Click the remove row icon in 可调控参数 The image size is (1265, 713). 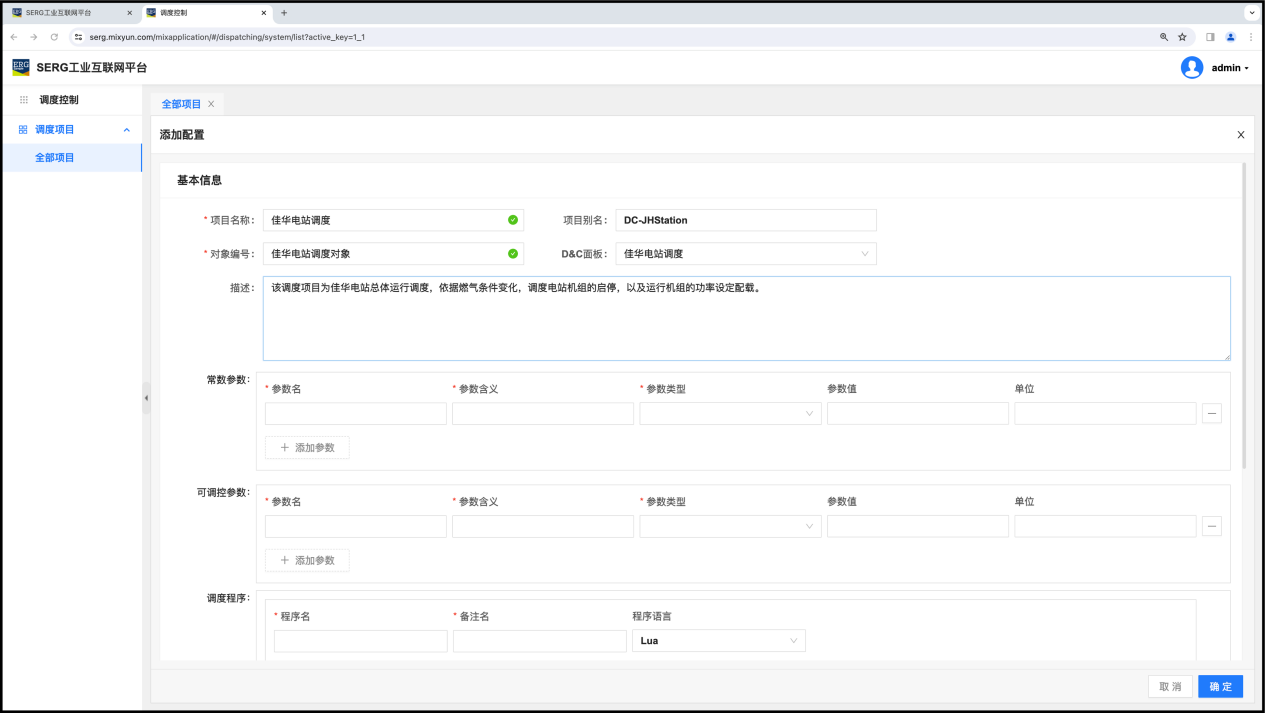[1211, 527]
